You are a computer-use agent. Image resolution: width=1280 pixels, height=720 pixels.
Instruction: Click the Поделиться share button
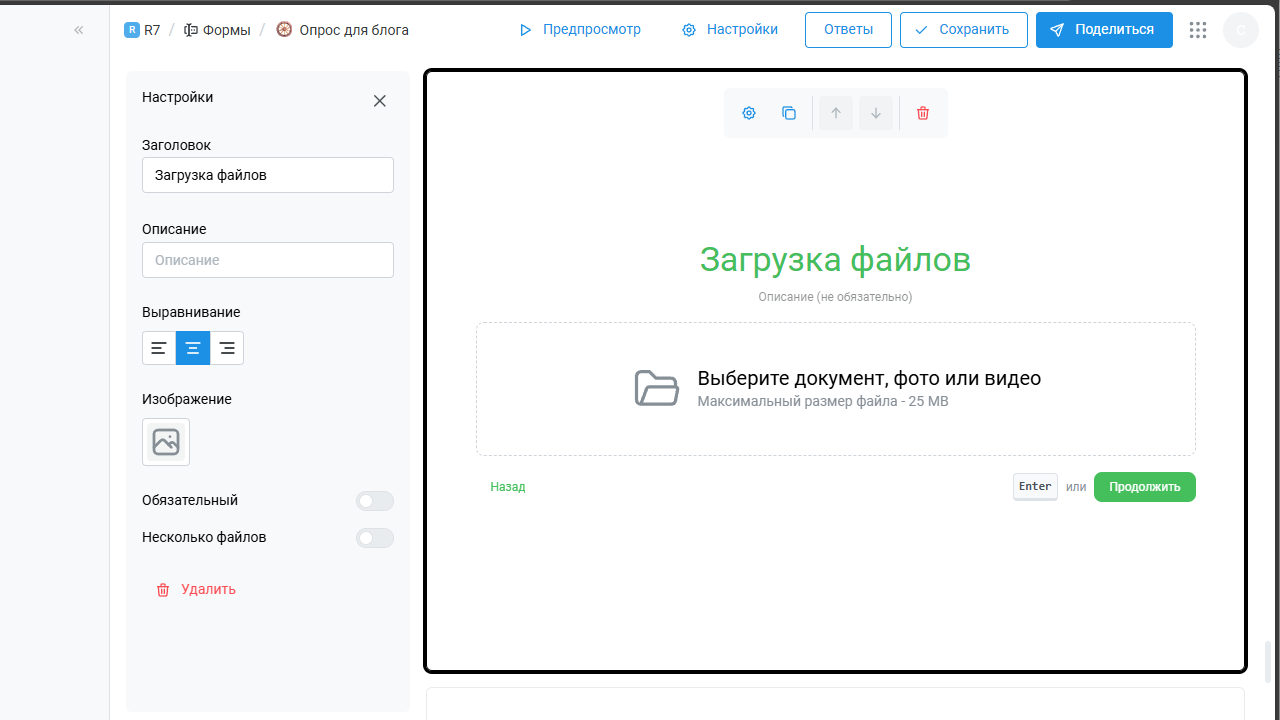pyautogui.click(x=1104, y=30)
